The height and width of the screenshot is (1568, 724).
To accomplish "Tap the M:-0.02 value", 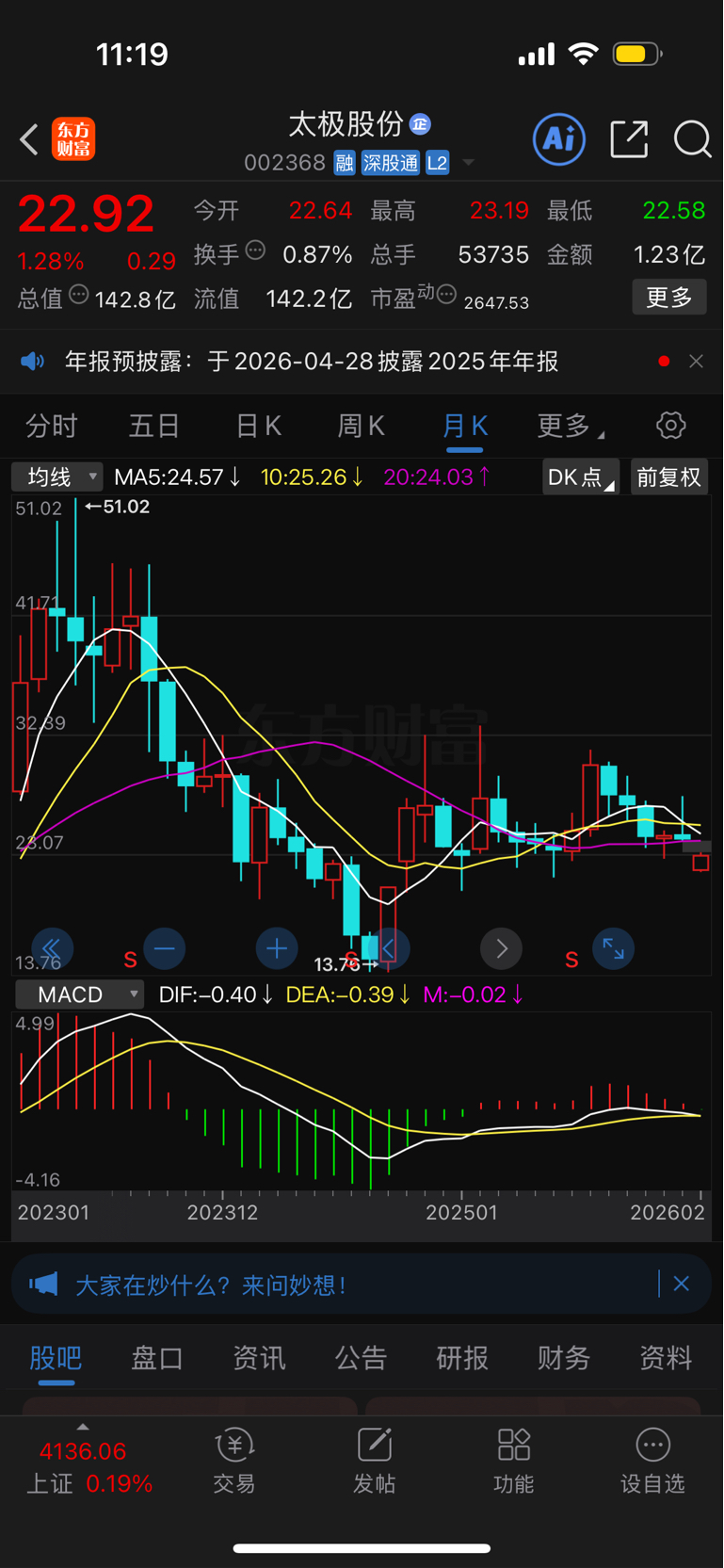I will [x=474, y=994].
